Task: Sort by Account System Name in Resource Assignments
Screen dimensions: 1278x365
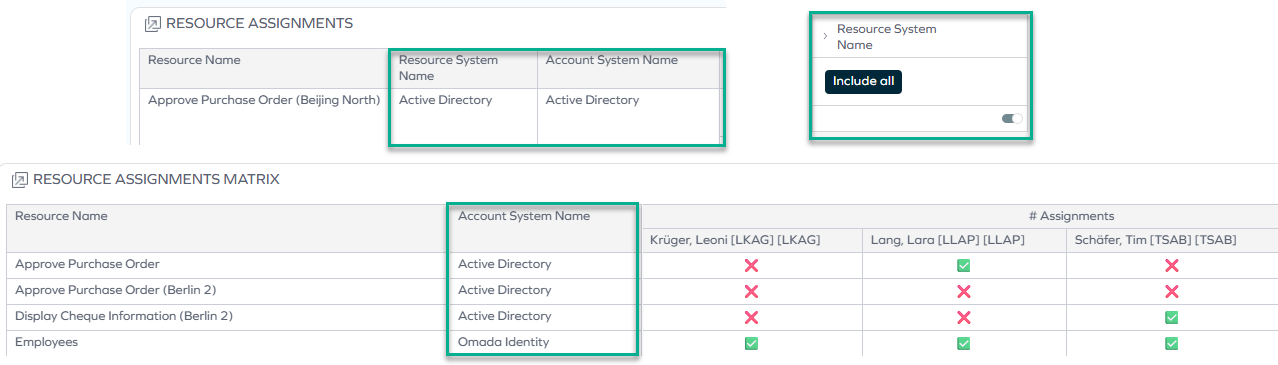Action: [x=612, y=60]
